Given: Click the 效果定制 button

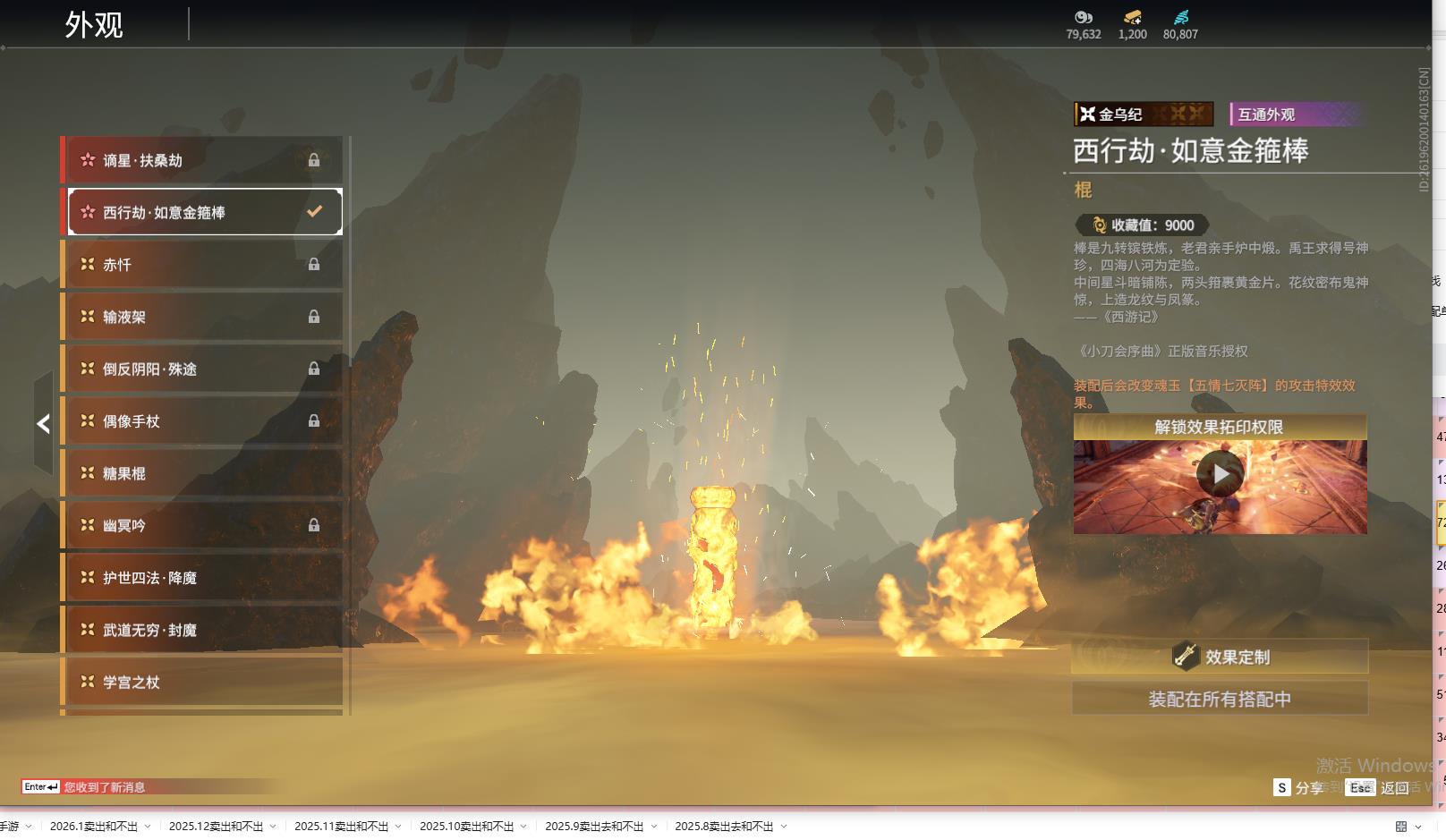Looking at the screenshot, I should tap(1220, 657).
